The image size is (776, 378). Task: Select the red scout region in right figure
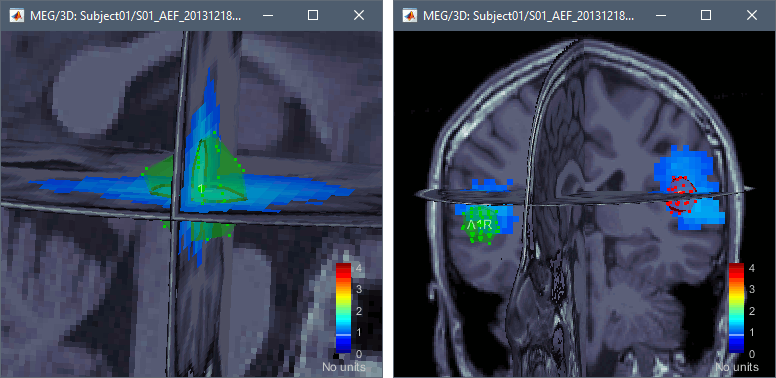pyautogui.click(x=681, y=194)
